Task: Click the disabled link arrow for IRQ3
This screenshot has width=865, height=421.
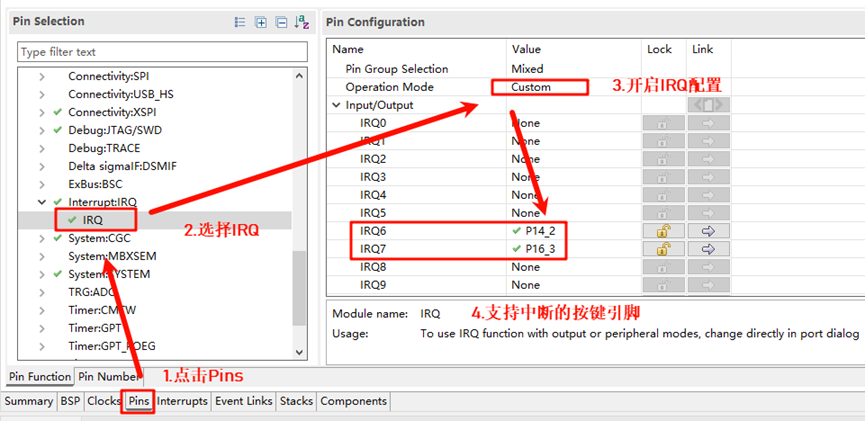Action: 709,177
